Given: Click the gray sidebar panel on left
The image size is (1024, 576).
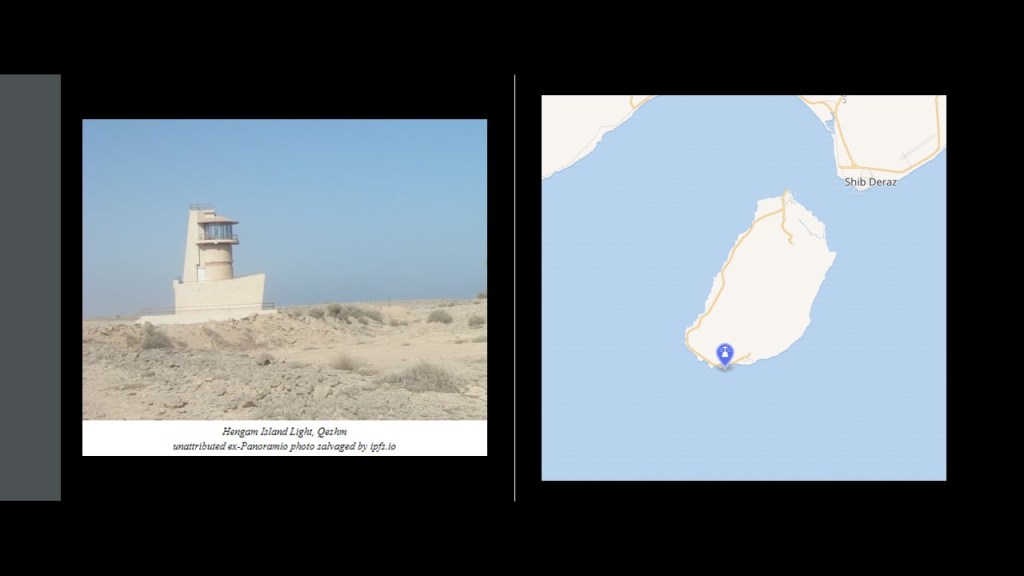Looking at the screenshot, I should point(30,287).
